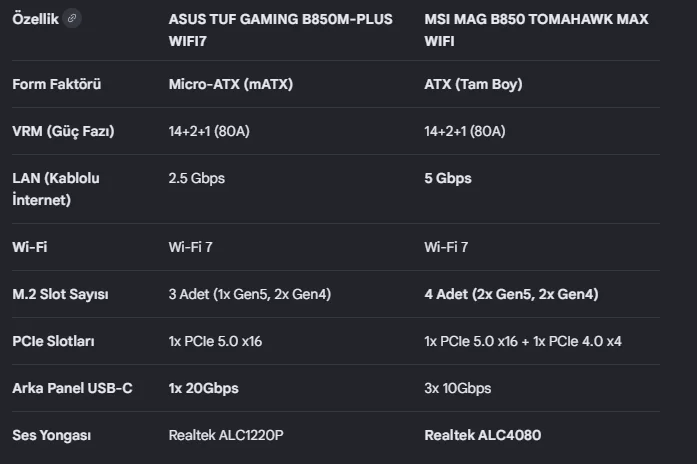
Task: Click the Form Faktörü row label
Action: 57,84
